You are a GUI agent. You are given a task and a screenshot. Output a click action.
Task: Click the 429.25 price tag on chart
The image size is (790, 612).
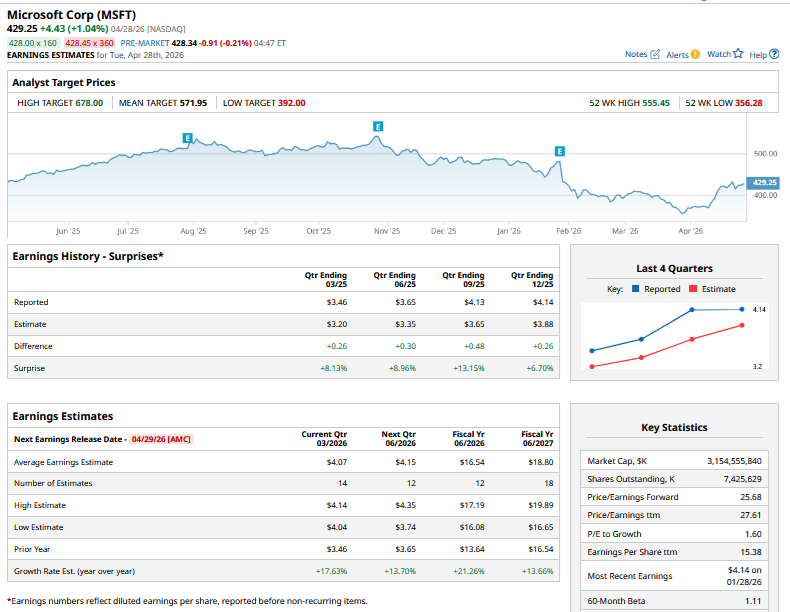click(x=763, y=183)
